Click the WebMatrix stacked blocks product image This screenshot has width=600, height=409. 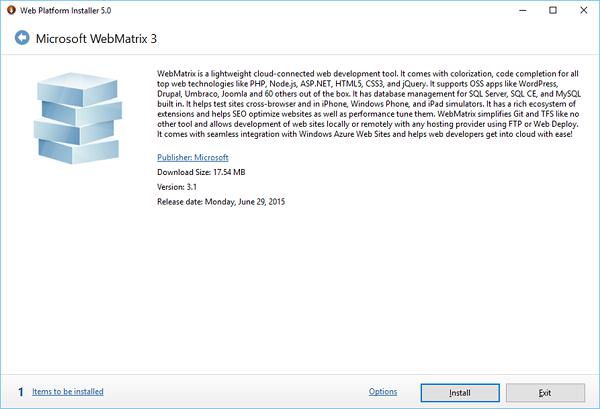tap(78, 118)
